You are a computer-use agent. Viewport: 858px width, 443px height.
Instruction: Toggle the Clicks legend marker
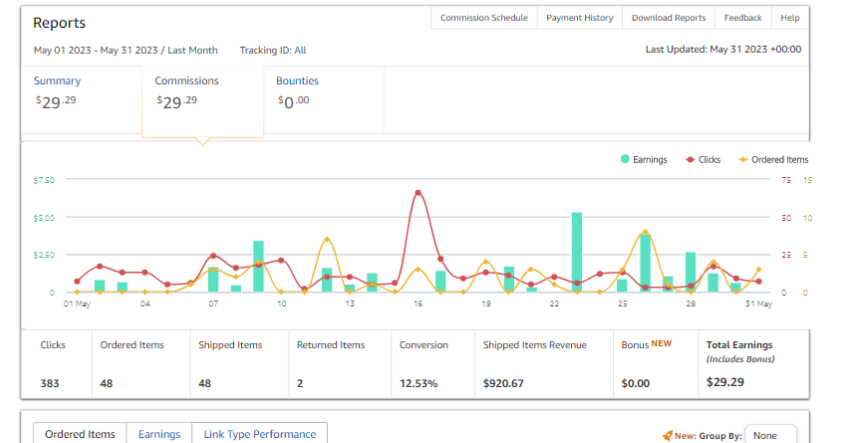coord(690,160)
